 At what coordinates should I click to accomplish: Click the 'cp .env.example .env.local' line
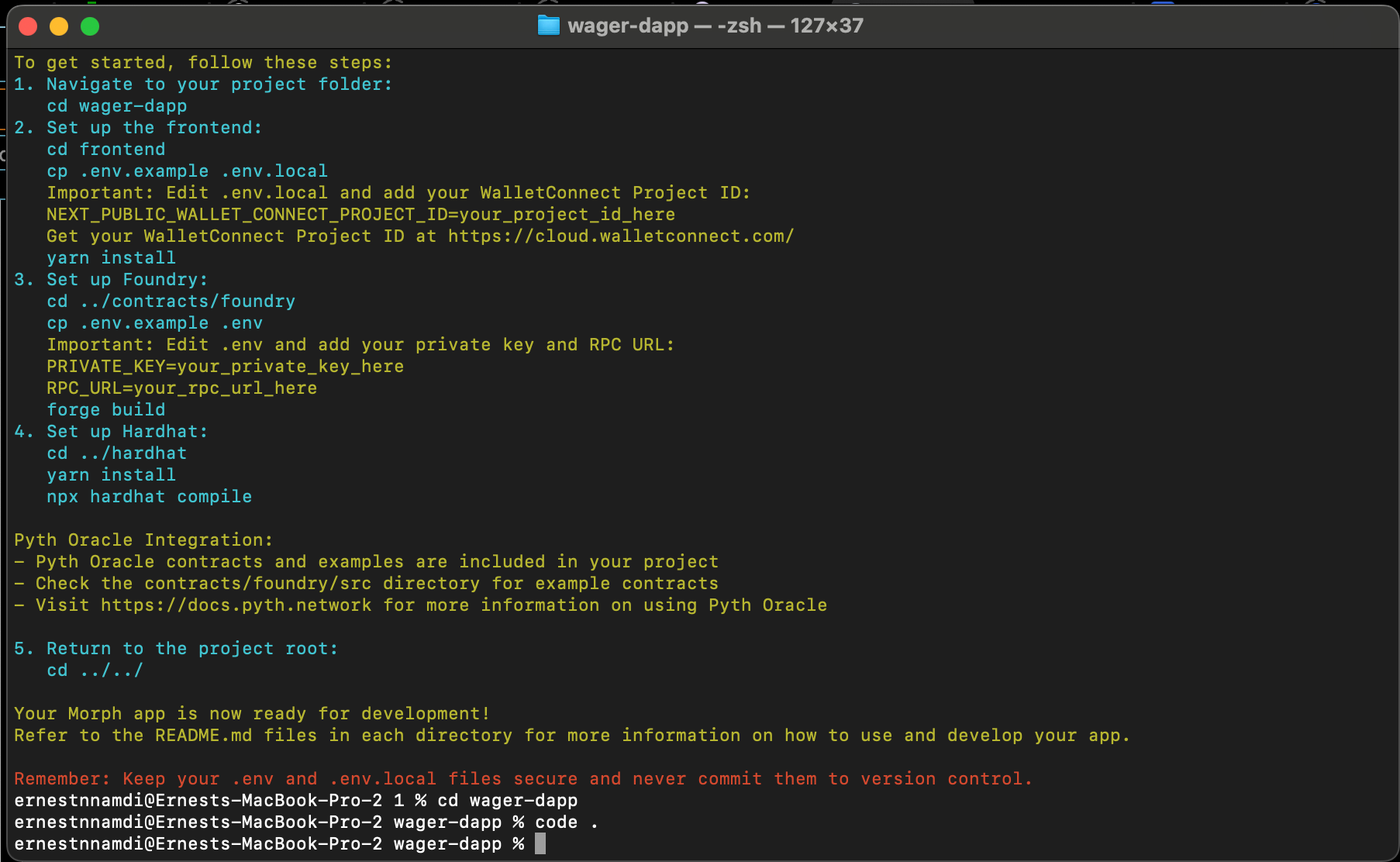[187, 171]
